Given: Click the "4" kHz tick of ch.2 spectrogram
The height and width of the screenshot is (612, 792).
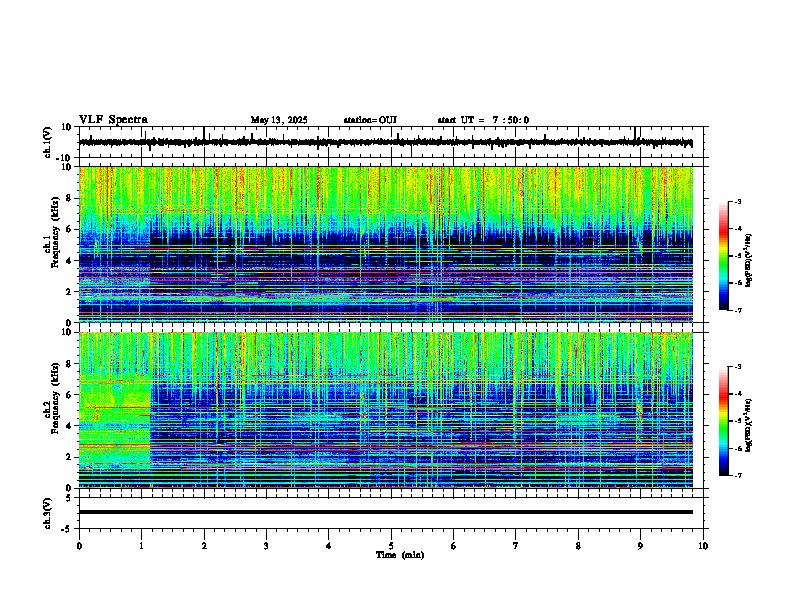Looking at the screenshot, I should (70, 426).
